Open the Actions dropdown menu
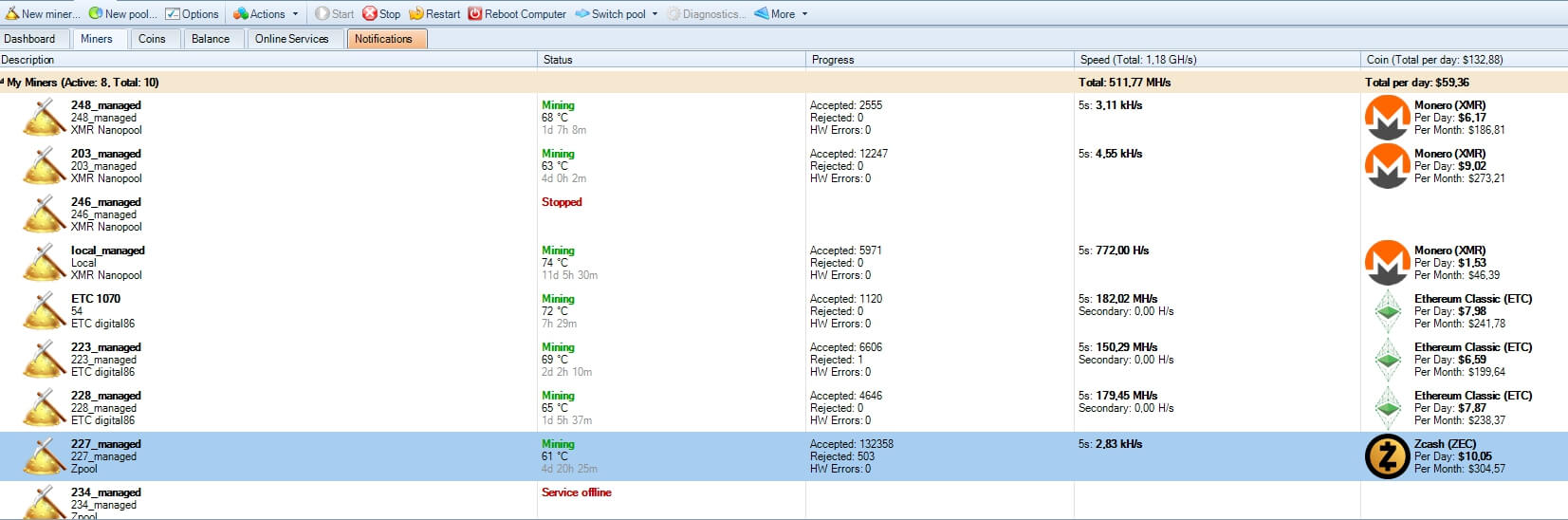Viewport: 1568px width, 520px height. [266, 13]
